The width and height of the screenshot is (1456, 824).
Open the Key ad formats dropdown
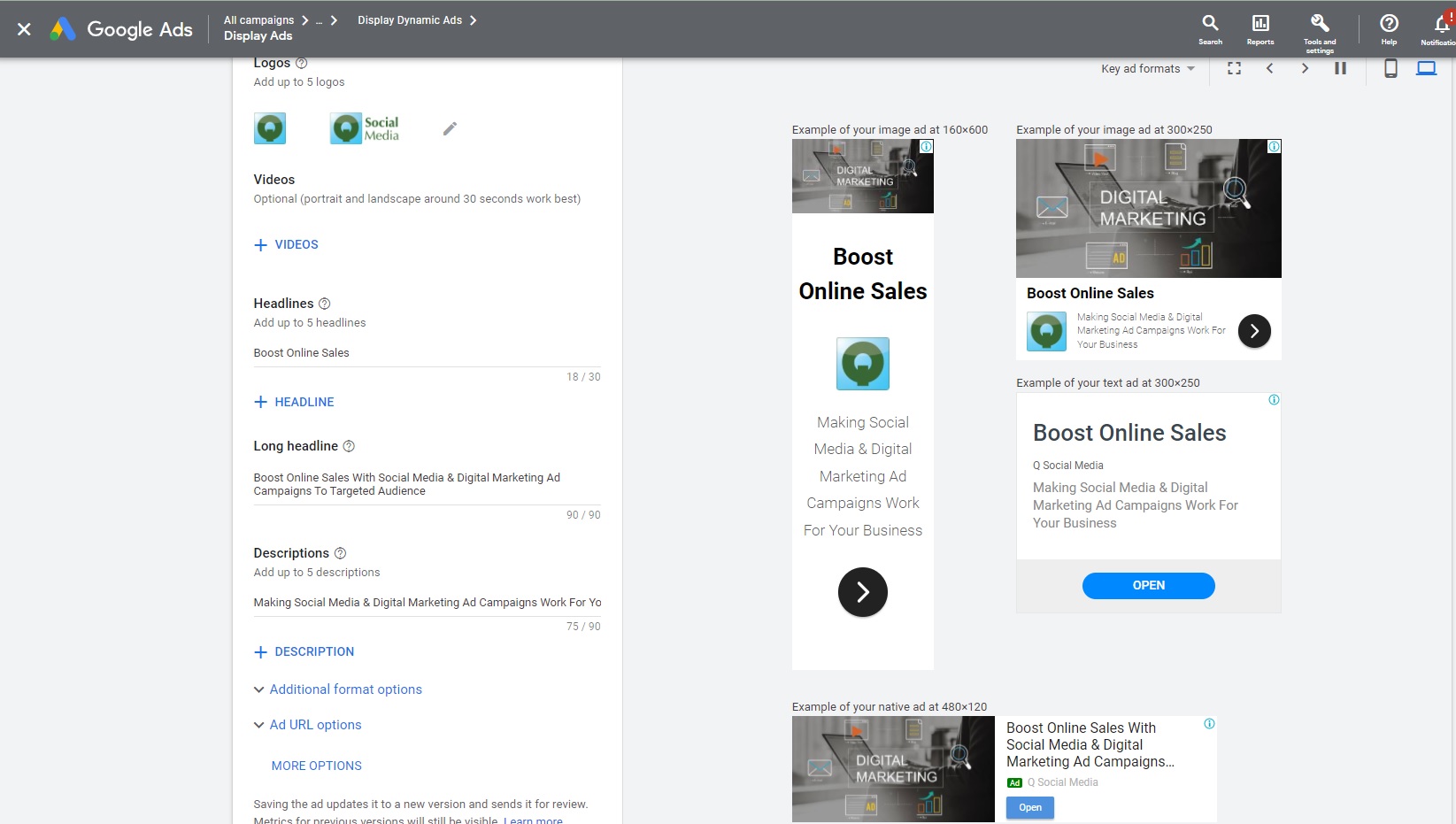pos(1147,68)
